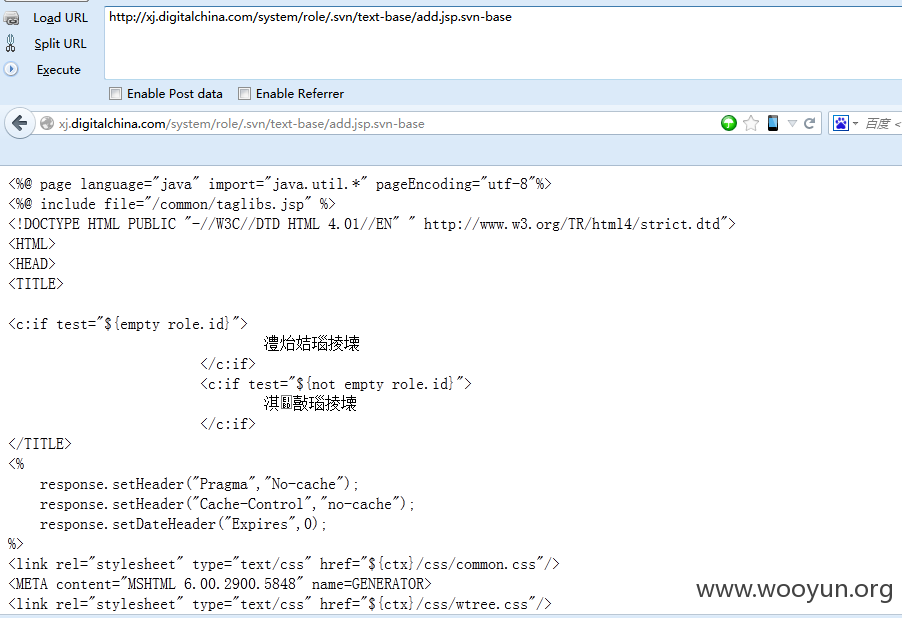Open the search engine selector dropdown arrow
Screen dimensions: 902x618
pos(855,124)
